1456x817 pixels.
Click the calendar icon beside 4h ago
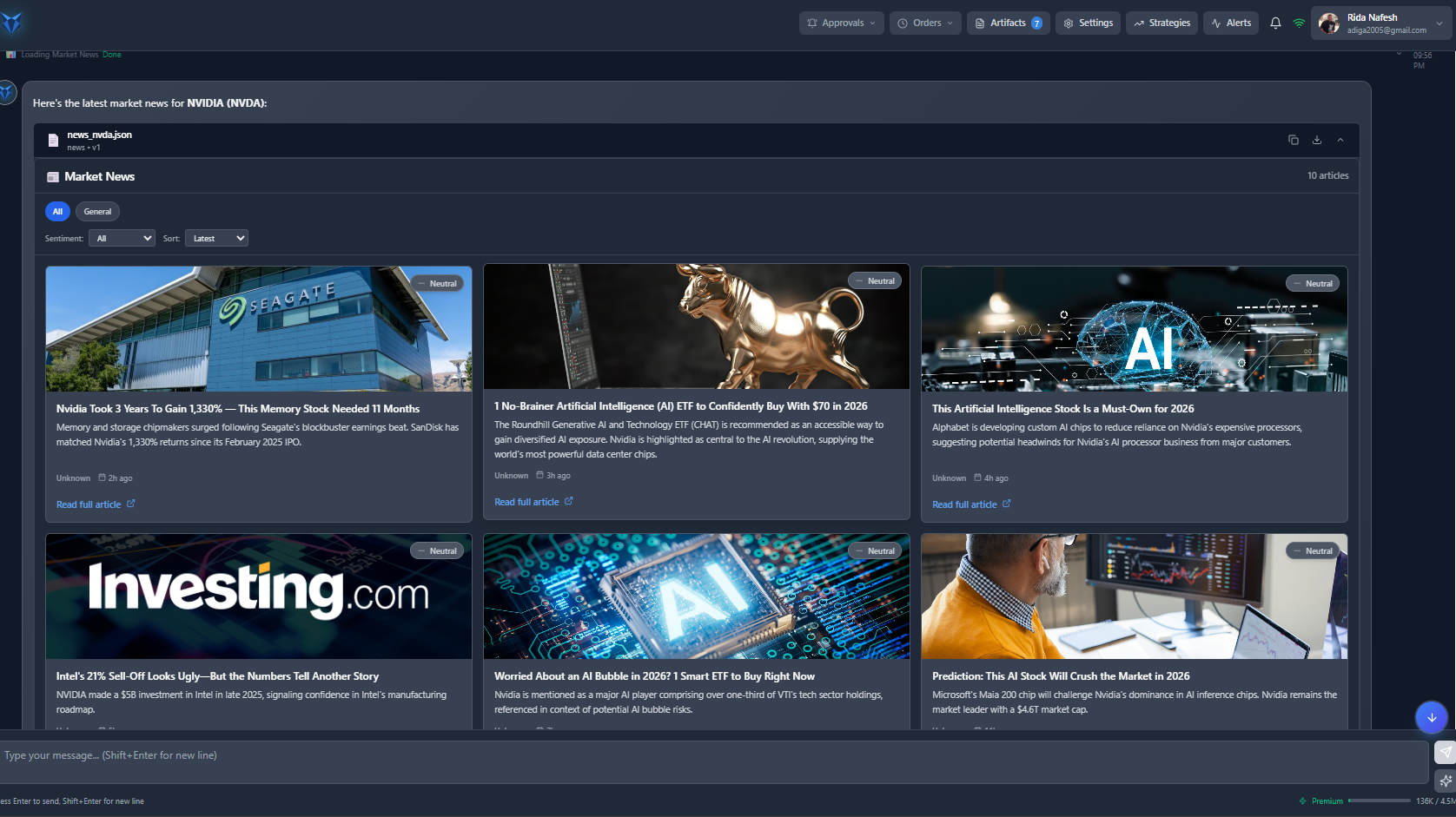click(x=977, y=478)
